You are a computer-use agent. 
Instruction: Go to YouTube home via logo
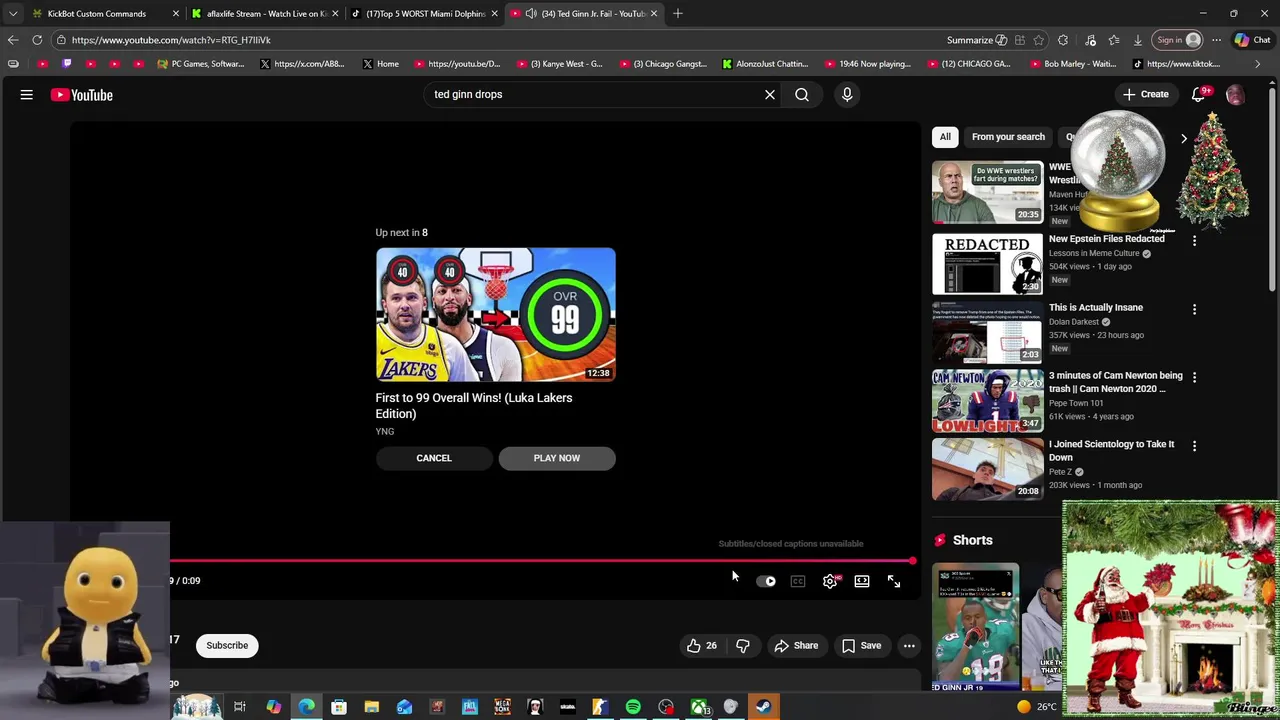tap(82, 95)
